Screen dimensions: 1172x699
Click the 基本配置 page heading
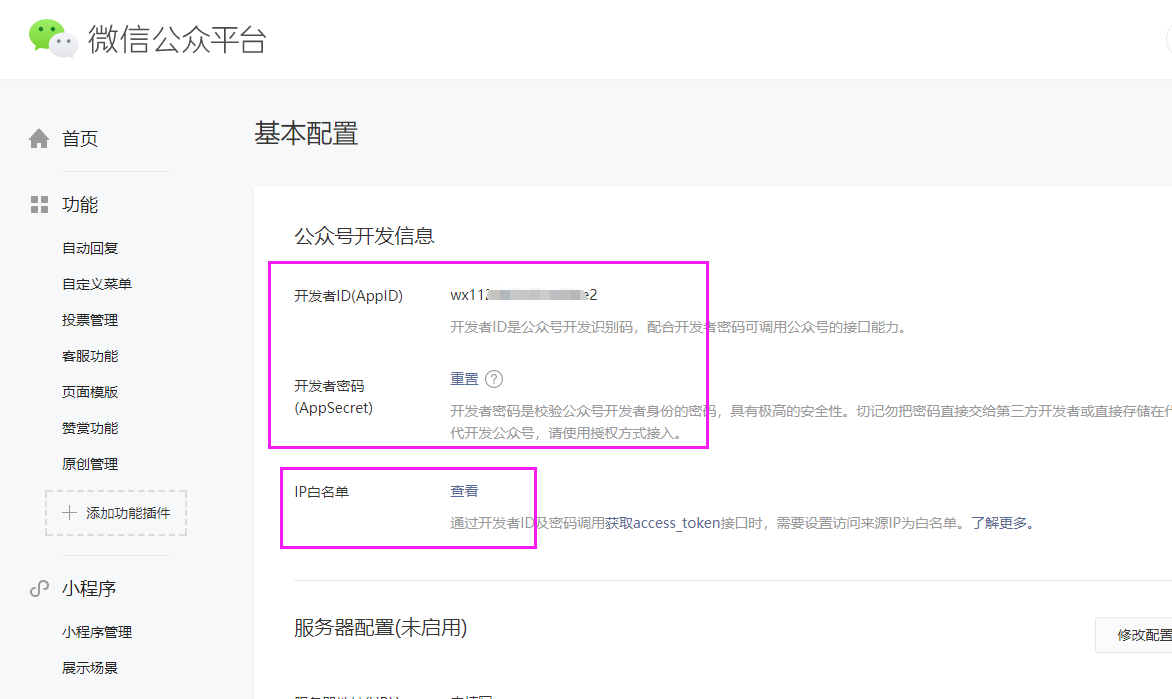306,134
